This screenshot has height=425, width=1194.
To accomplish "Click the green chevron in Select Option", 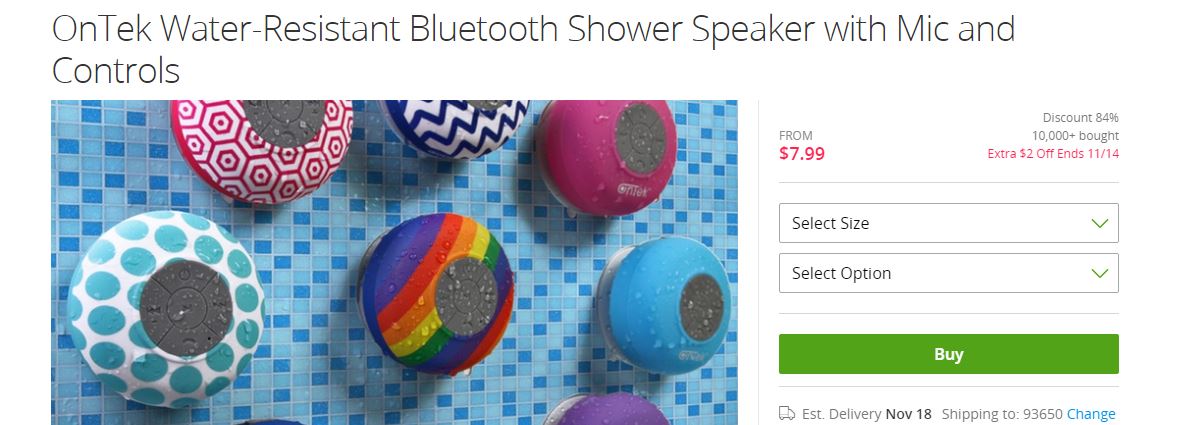I will tap(1099, 273).
